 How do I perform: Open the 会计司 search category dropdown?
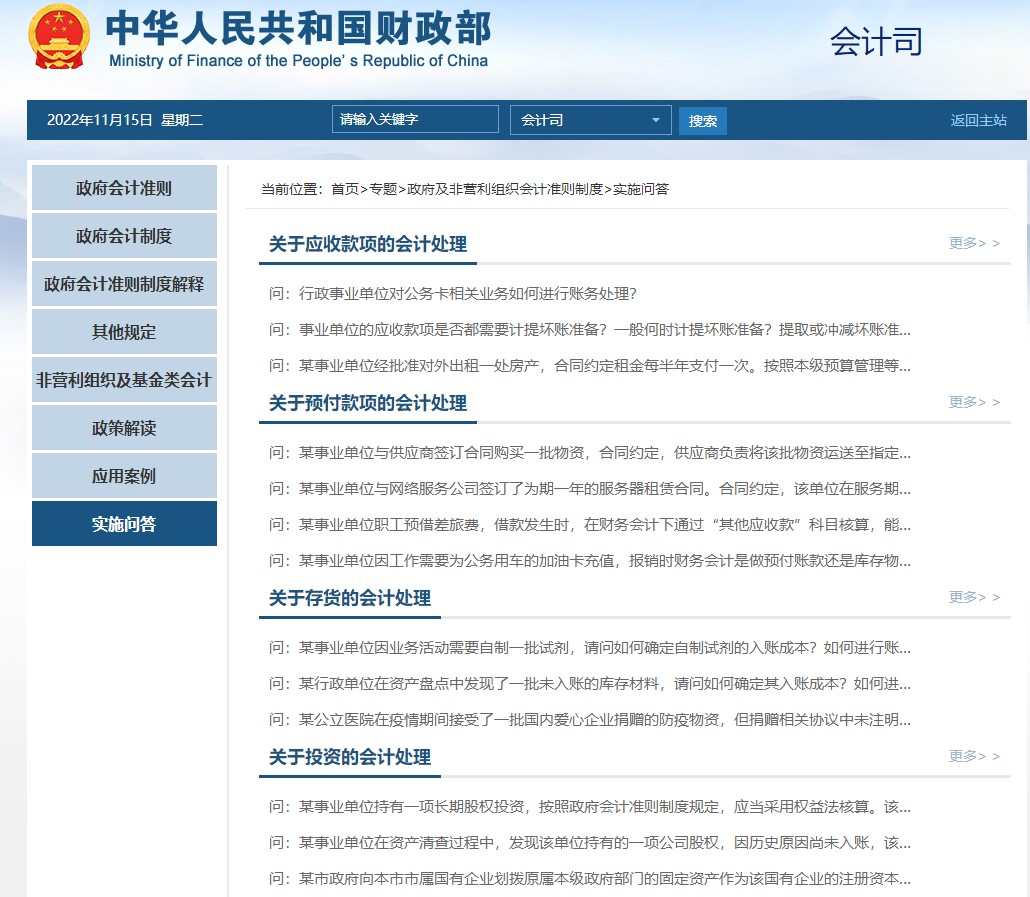click(590, 119)
